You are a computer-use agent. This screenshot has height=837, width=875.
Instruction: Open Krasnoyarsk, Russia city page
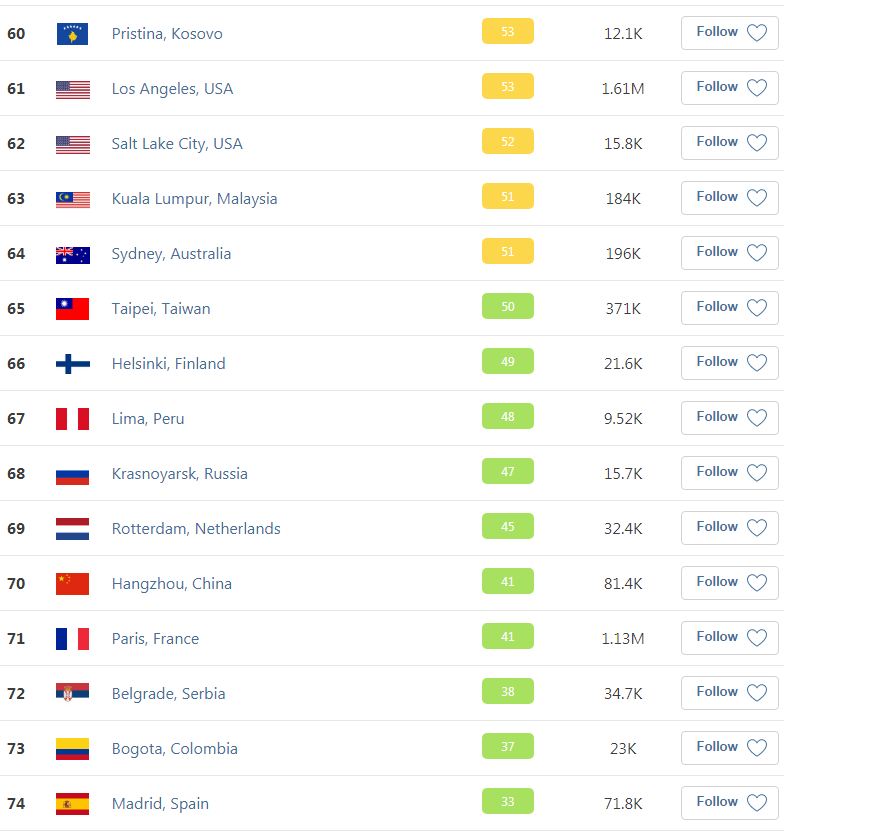pos(180,474)
